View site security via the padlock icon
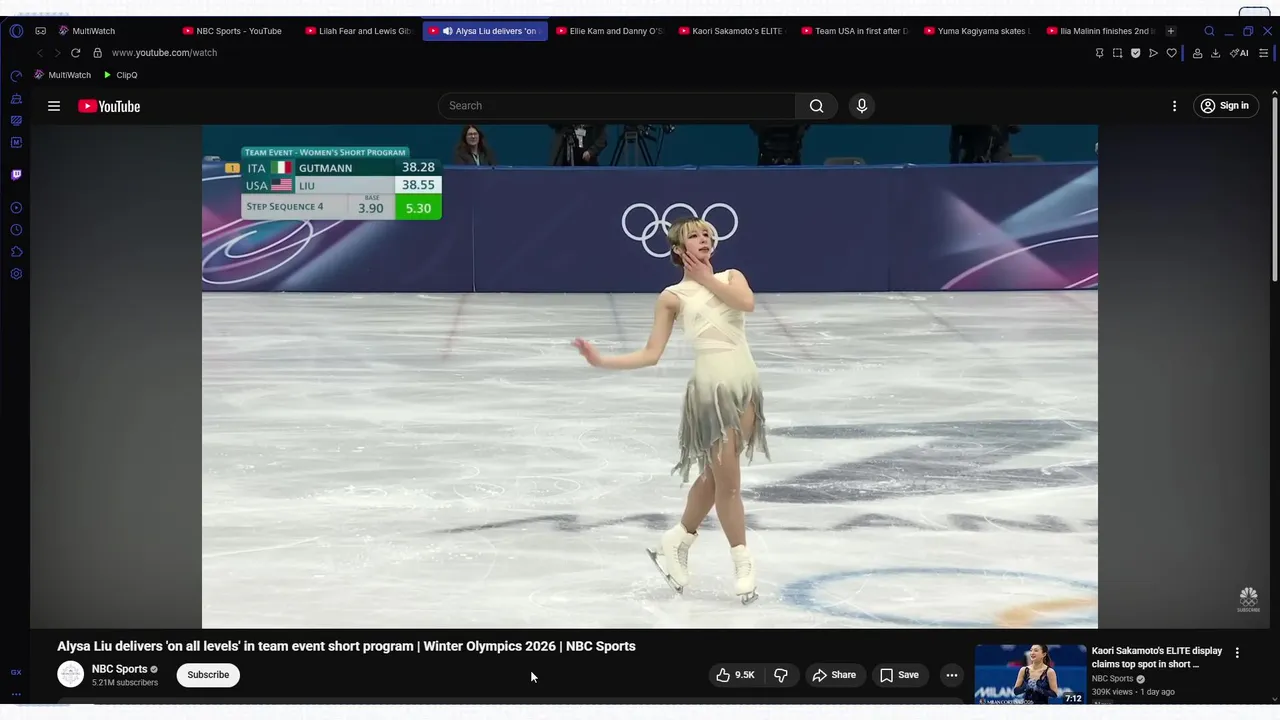 [97, 53]
